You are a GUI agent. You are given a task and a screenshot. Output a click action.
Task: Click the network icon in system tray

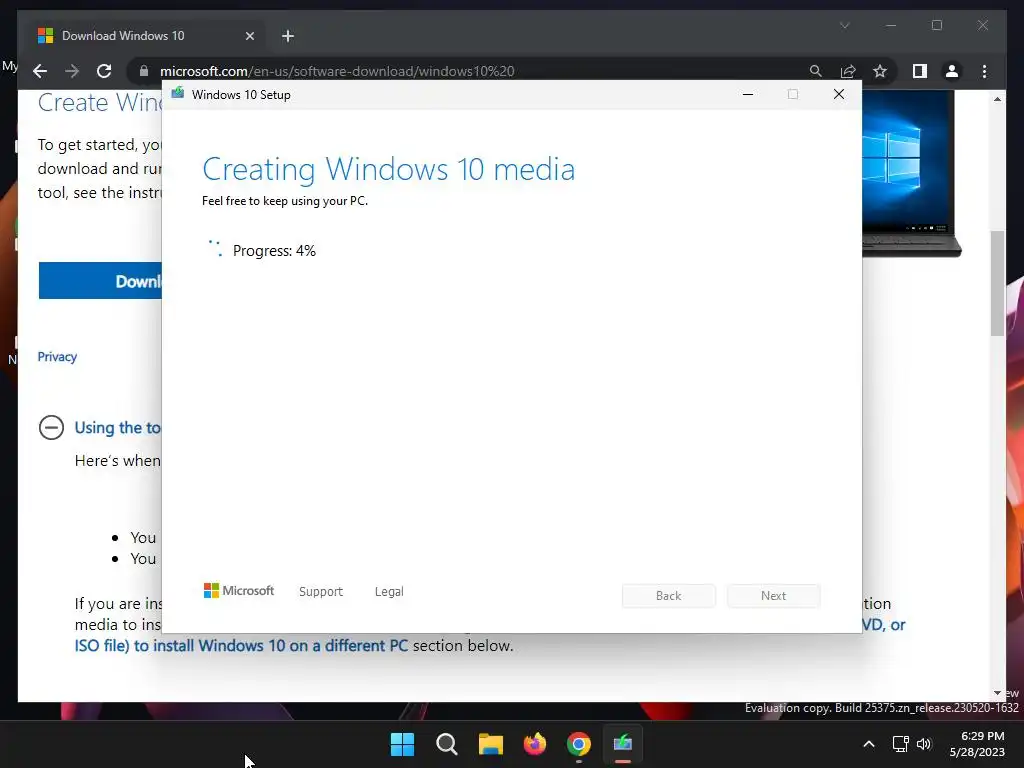point(901,744)
